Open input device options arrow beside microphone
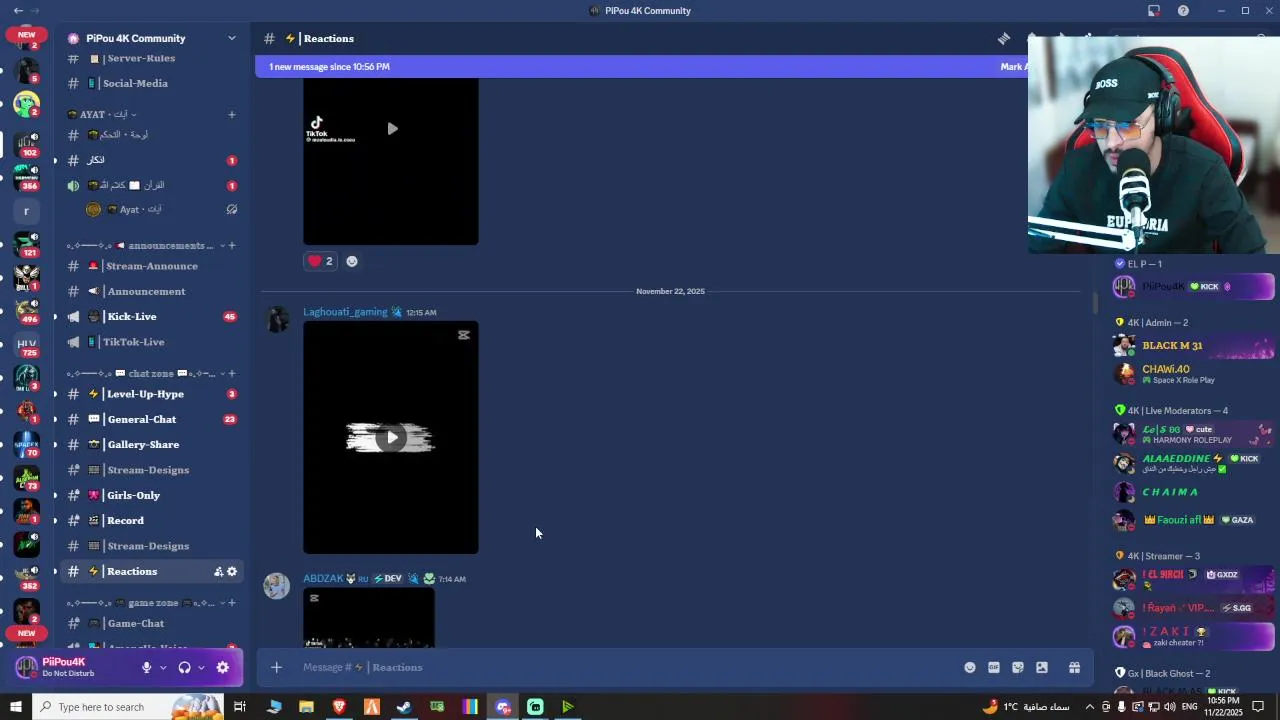Image resolution: width=1280 pixels, height=720 pixels. [x=163, y=667]
